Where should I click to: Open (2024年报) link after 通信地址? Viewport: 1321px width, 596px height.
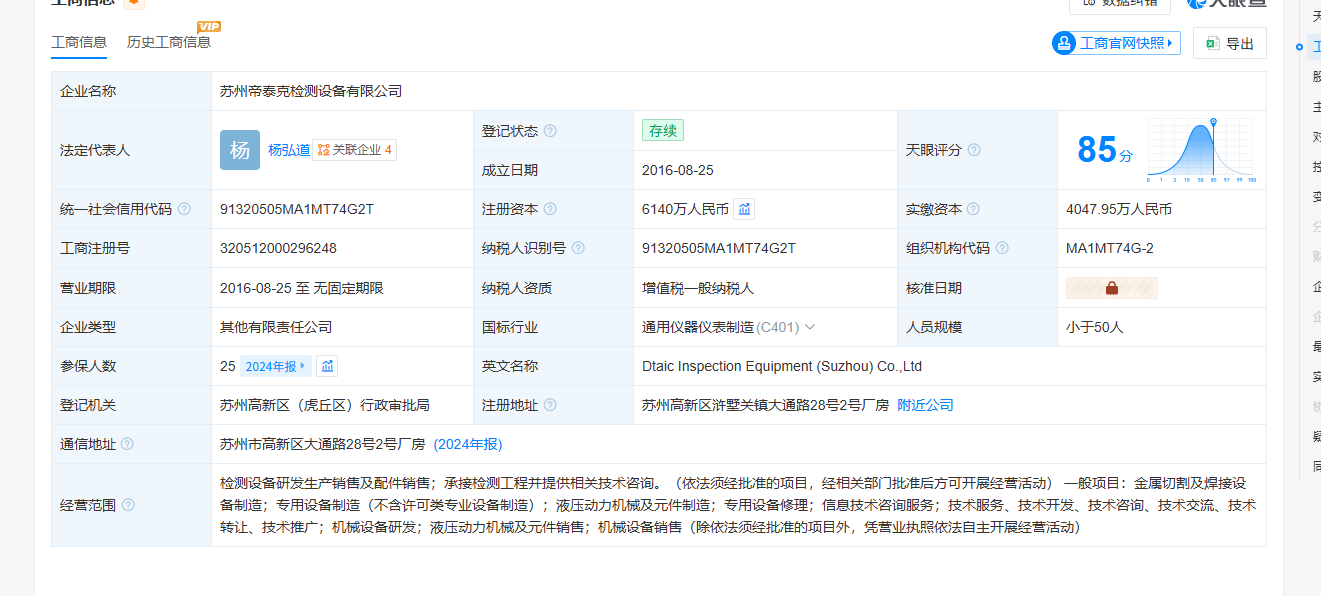tap(468, 444)
